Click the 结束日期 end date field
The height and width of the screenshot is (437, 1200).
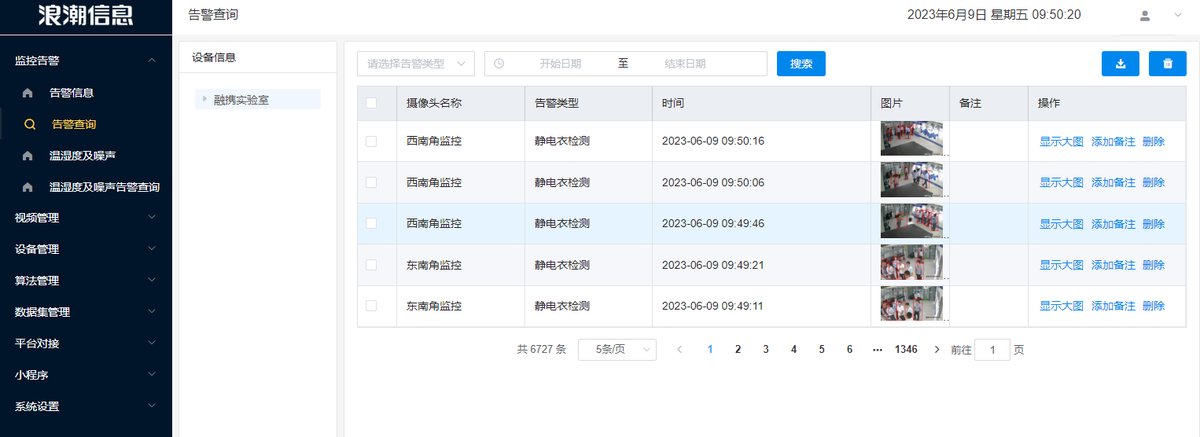point(685,63)
